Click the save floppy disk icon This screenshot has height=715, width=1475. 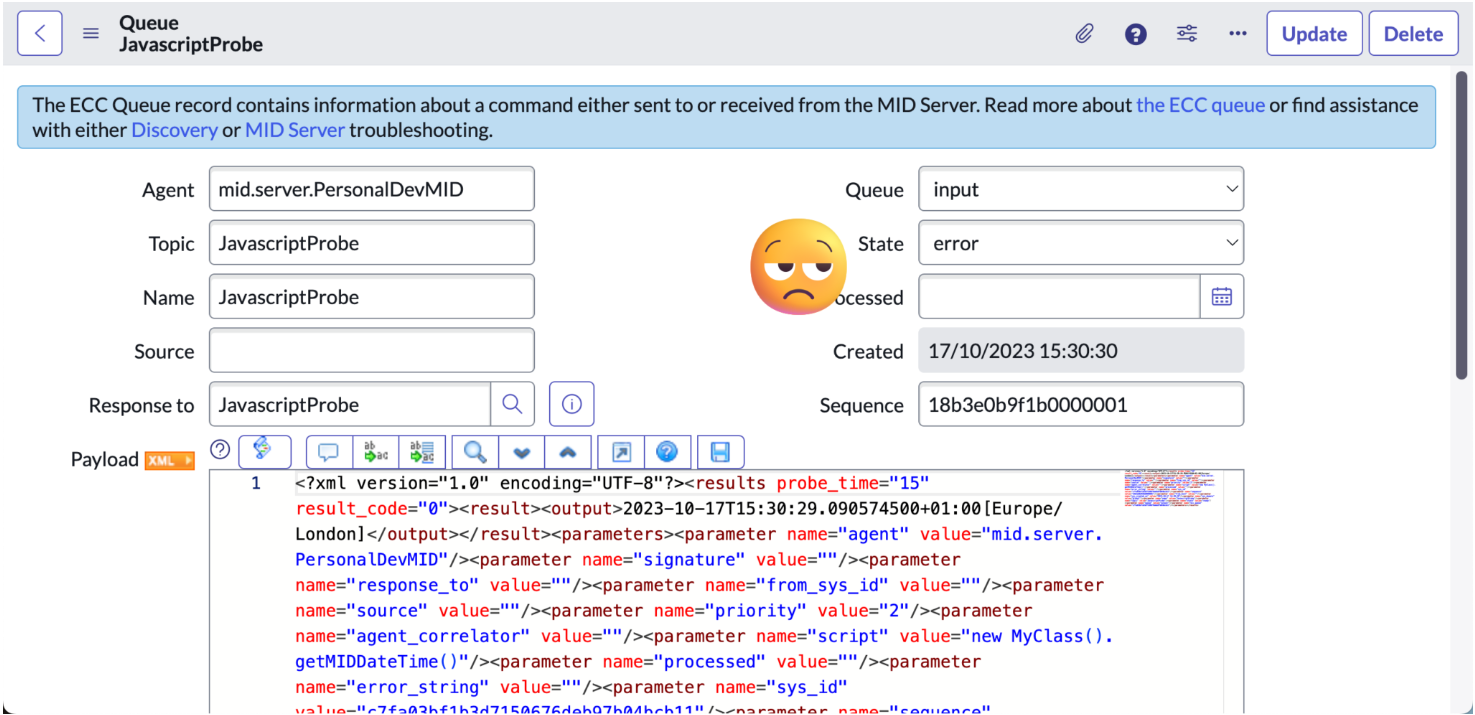point(720,452)
